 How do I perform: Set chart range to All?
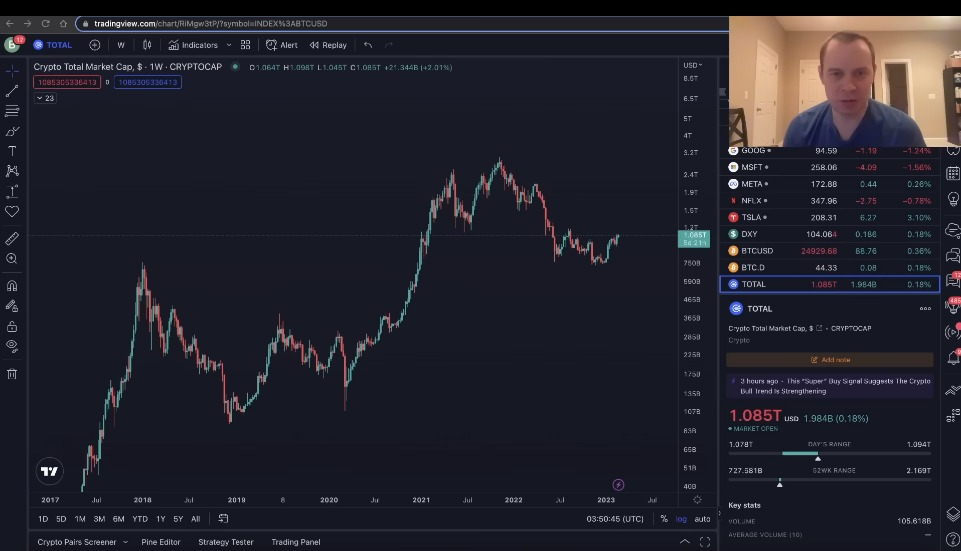(196, 519)
